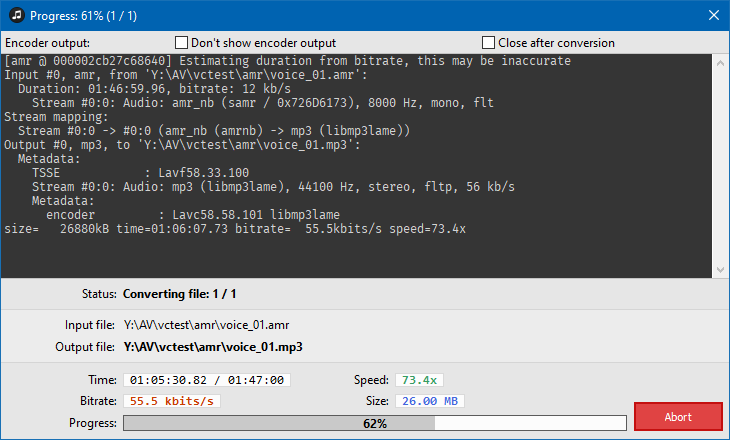
Task: Click the output file path voice_01.mp3
Action: [x=213, y=347]
